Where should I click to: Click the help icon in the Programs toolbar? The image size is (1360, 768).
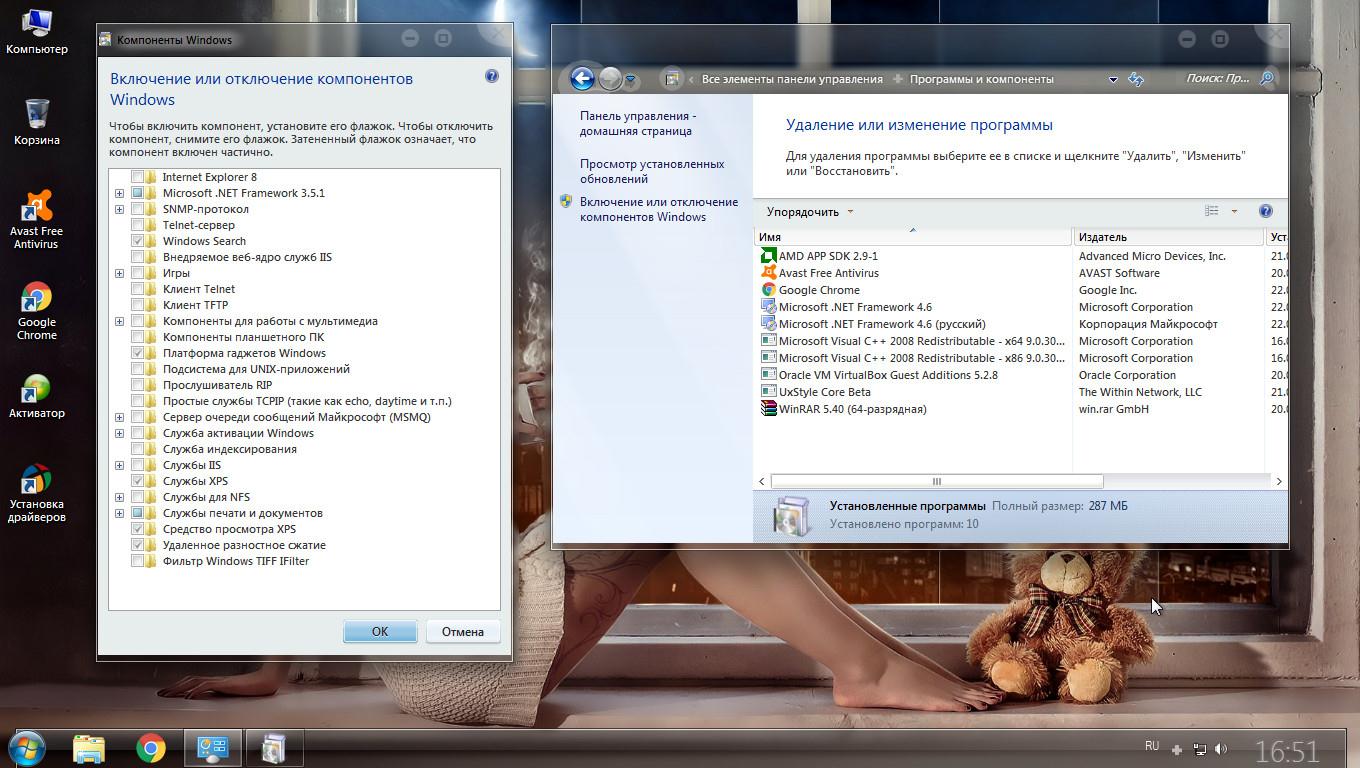(1265, 211)
